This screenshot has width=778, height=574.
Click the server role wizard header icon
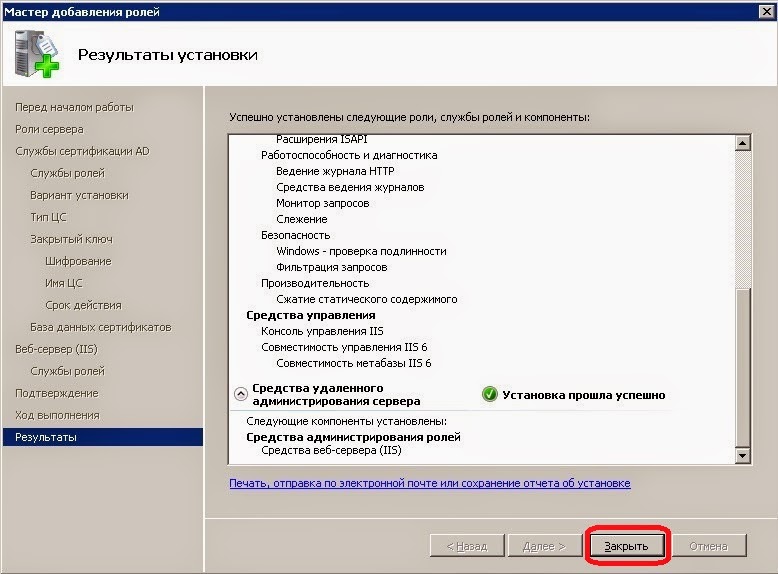37,54
